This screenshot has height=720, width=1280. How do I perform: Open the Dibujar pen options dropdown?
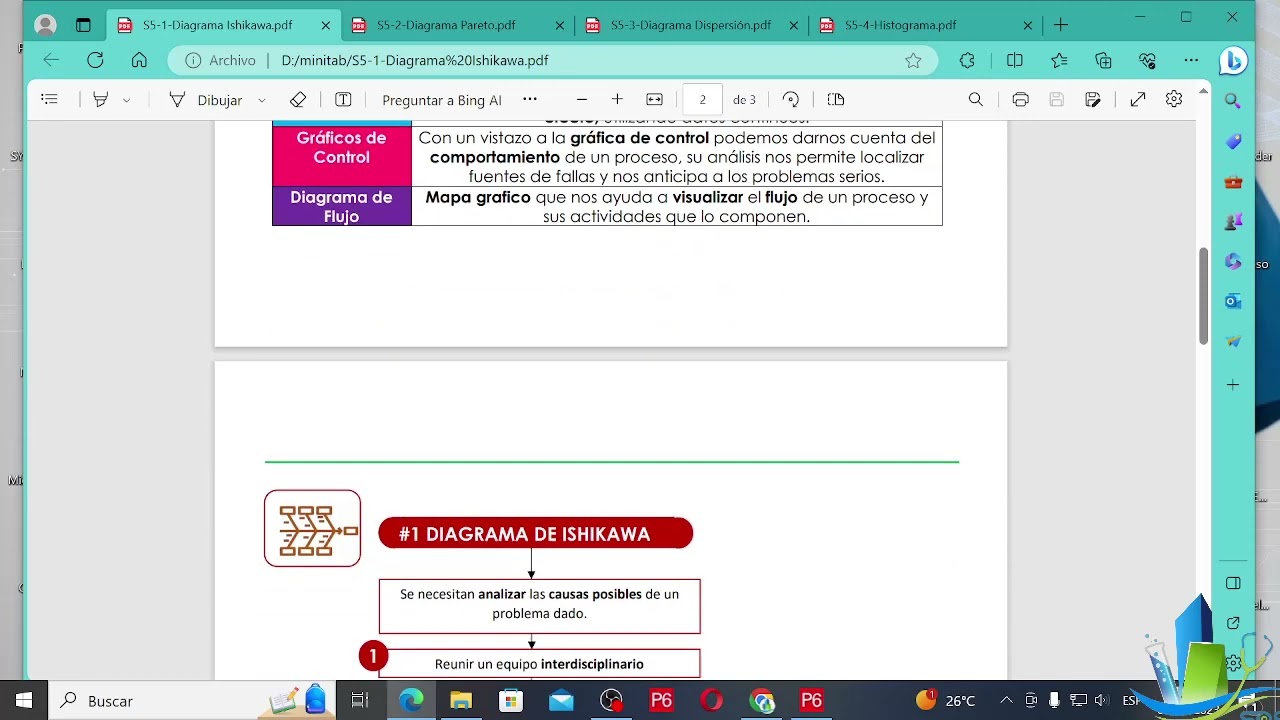pyautogui.click(x=262, y=100)
